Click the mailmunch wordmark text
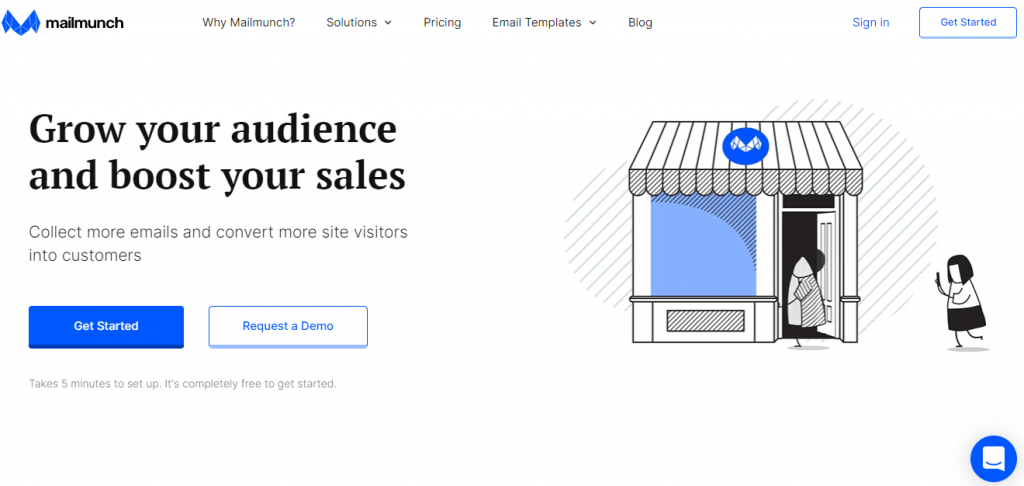The width and height of the screenshot is (1024, 486). tap(84, 24)
